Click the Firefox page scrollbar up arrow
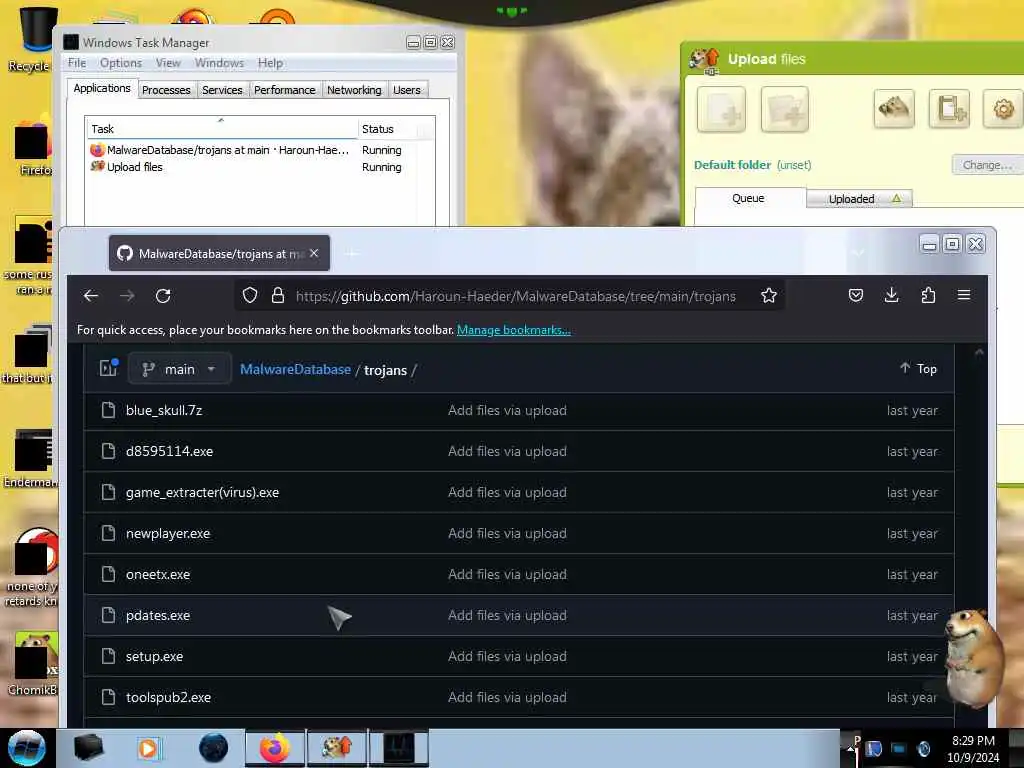Screen dimensions: 1024x768 978,352
